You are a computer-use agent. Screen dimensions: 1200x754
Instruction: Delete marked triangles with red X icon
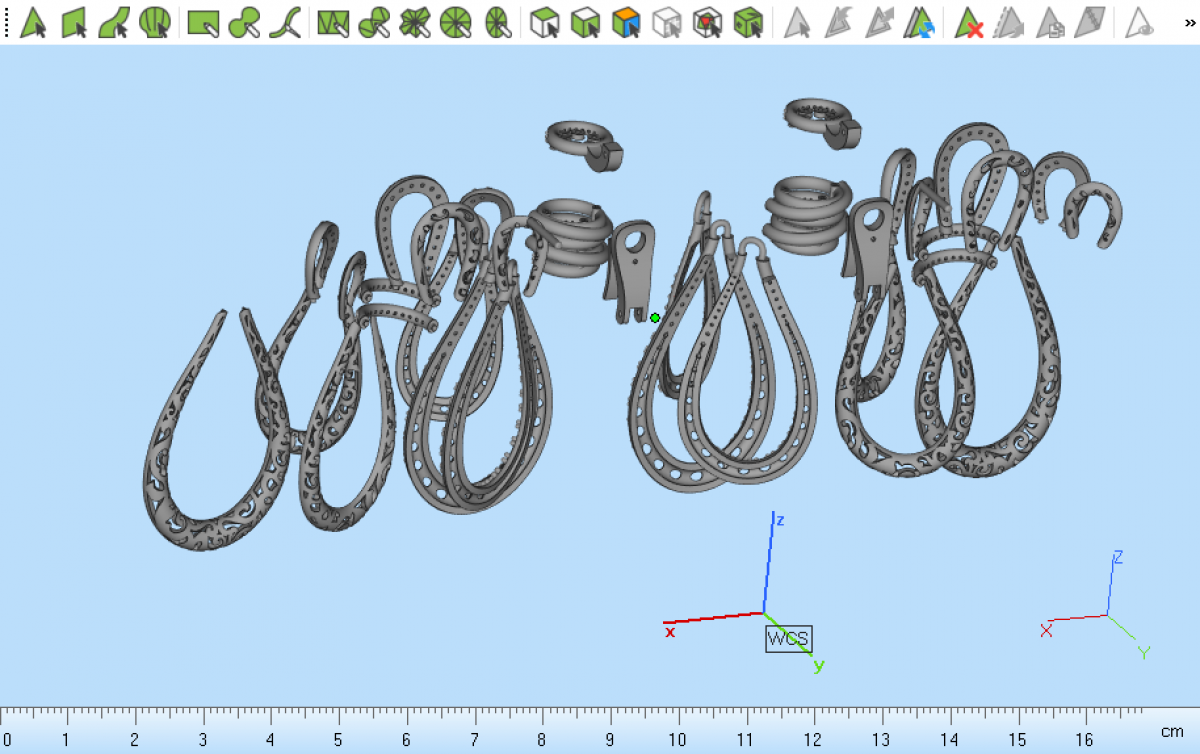click(x=969, y=22)
